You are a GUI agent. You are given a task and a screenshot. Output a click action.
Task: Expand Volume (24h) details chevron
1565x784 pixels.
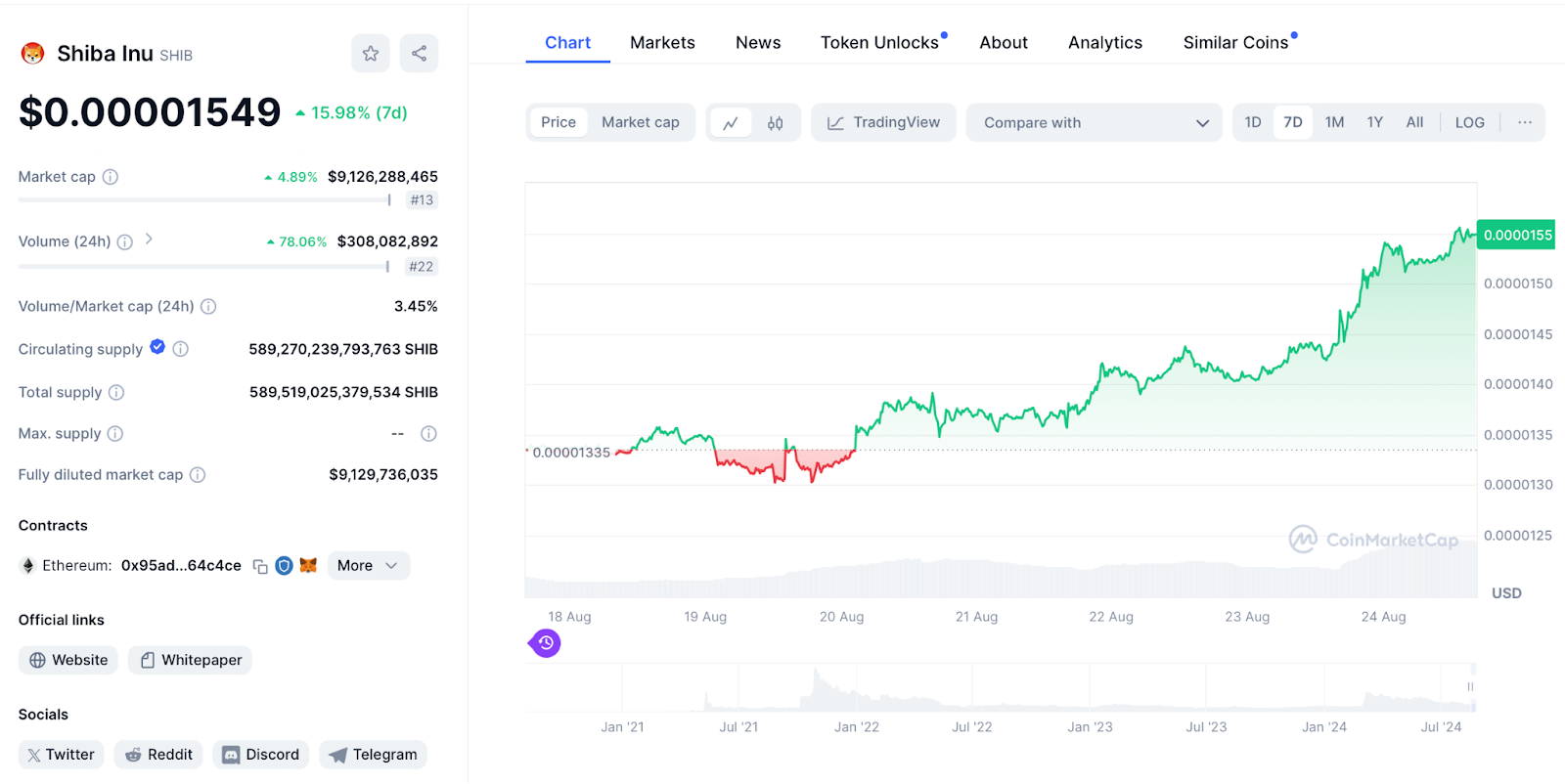[x=149, y=239]
